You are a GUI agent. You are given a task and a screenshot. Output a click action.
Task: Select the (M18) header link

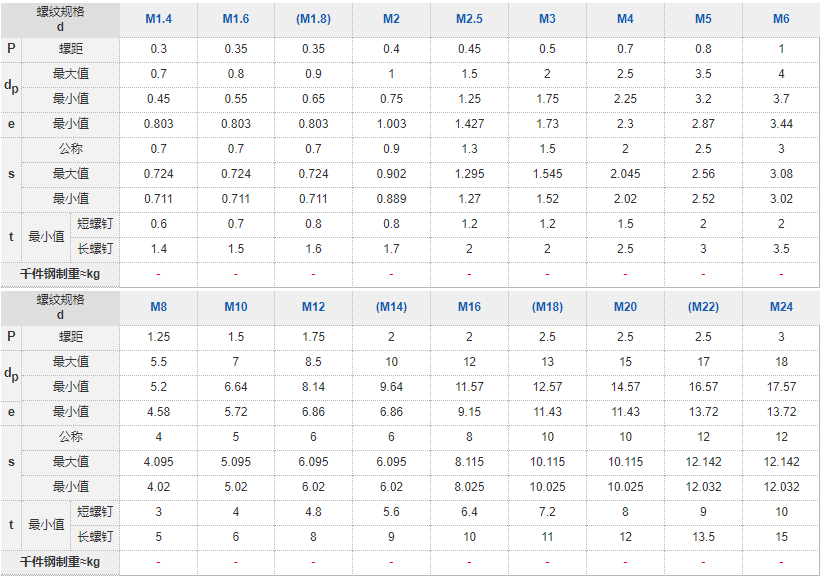(547, 307)
